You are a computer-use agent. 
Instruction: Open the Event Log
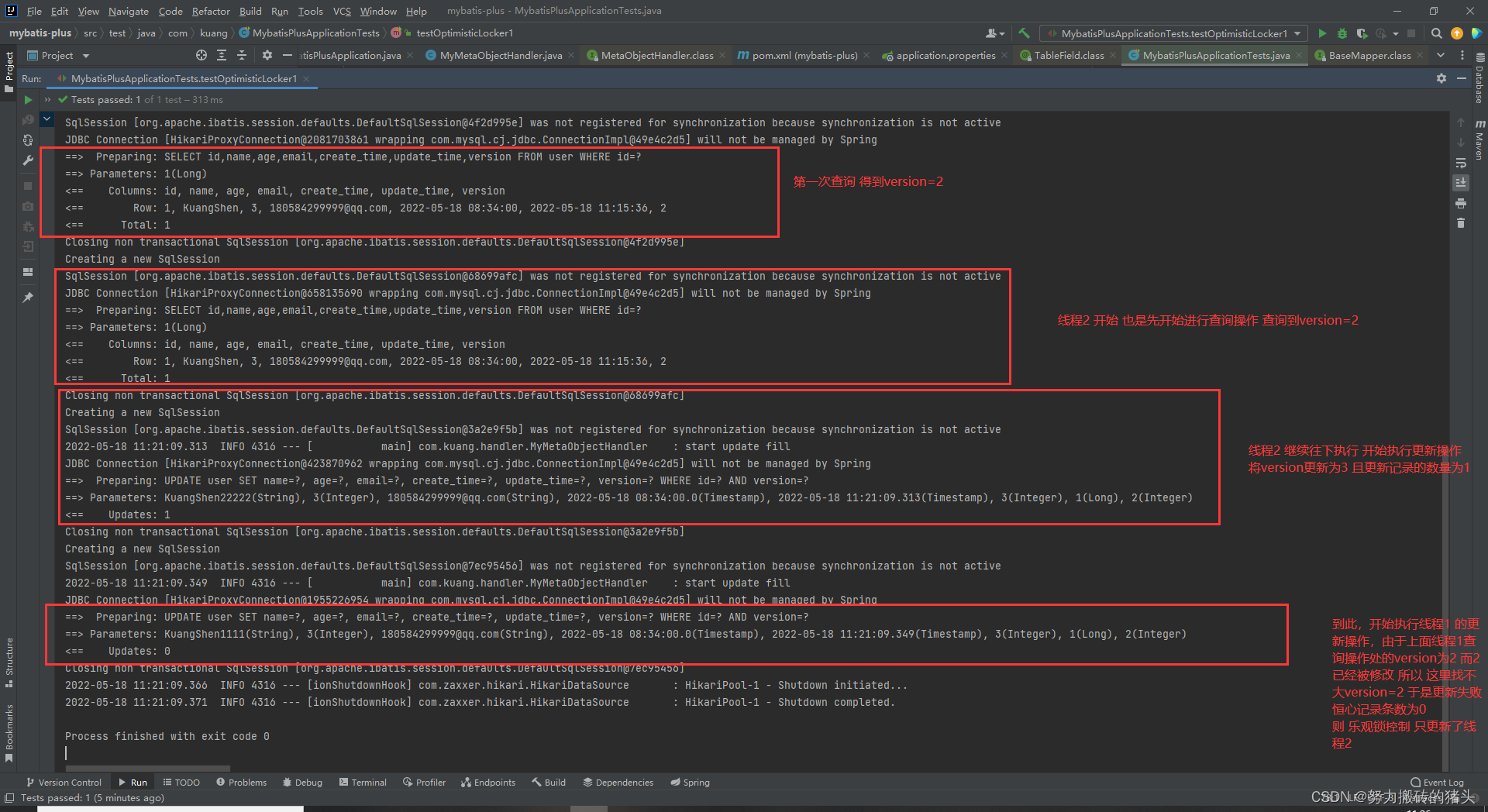click(1438, 783)
